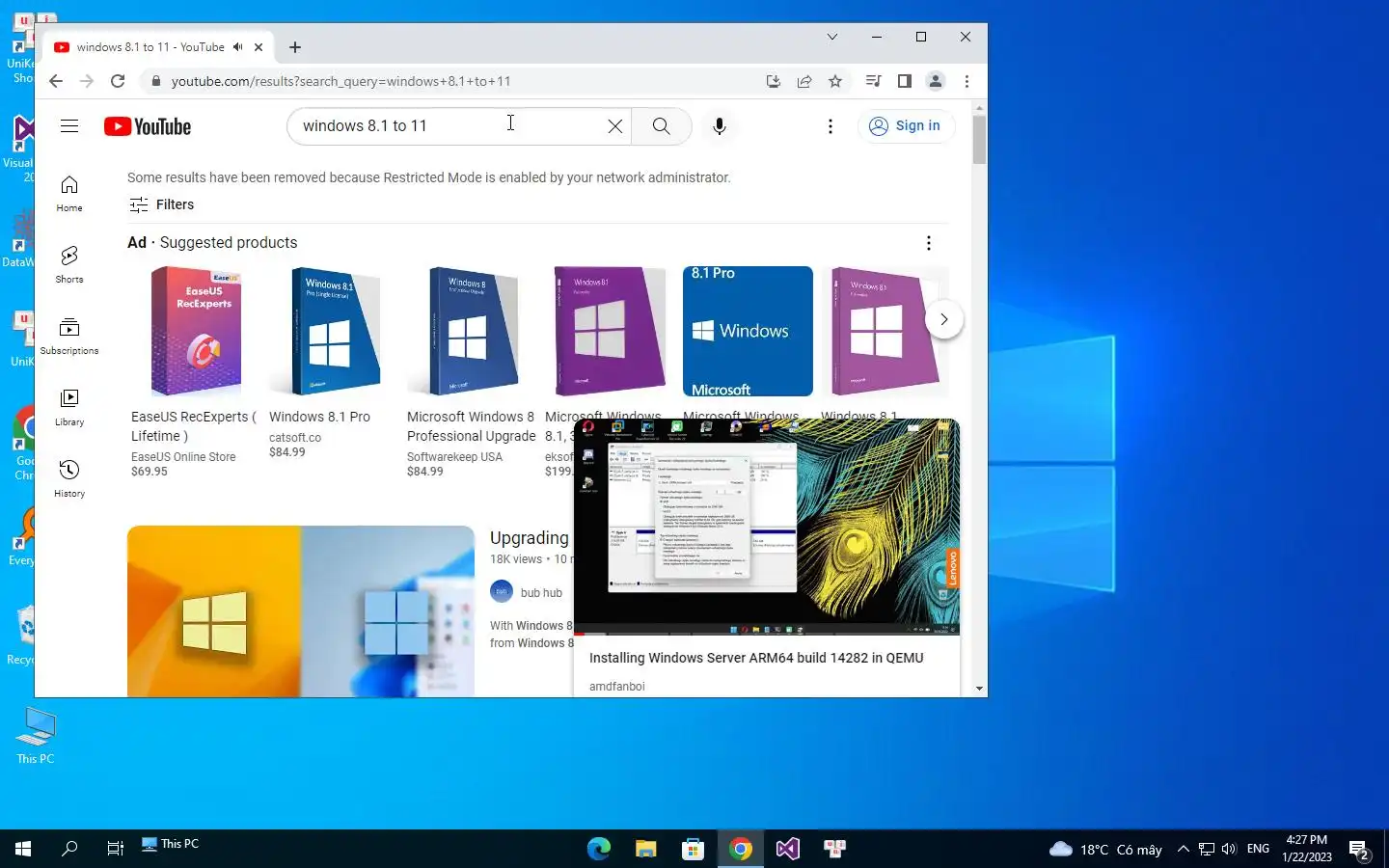This screenshot has height=868, width=1389.
Task: Click the YouTube logo
Action: [x=148, y=126]
